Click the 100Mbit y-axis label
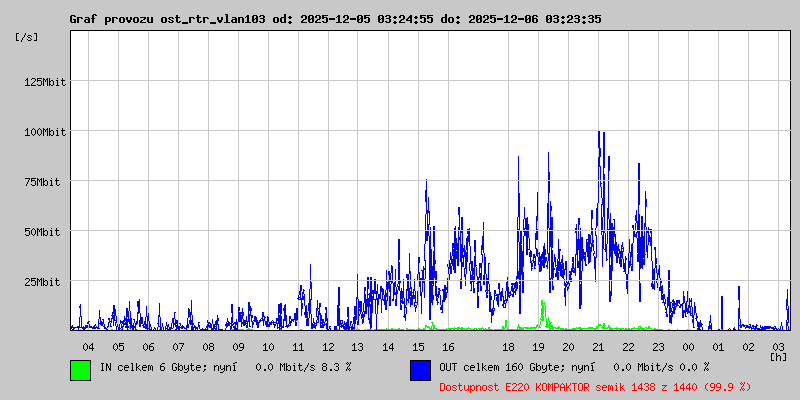Viewport: 800px width, 400px height. [x=44, y=132]
